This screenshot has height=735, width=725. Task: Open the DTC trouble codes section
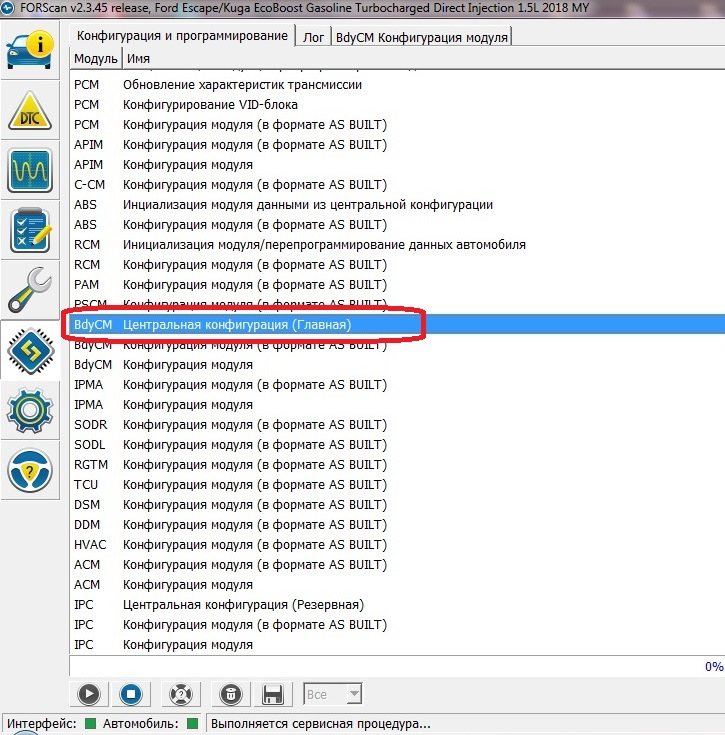[x=30, y=111]
